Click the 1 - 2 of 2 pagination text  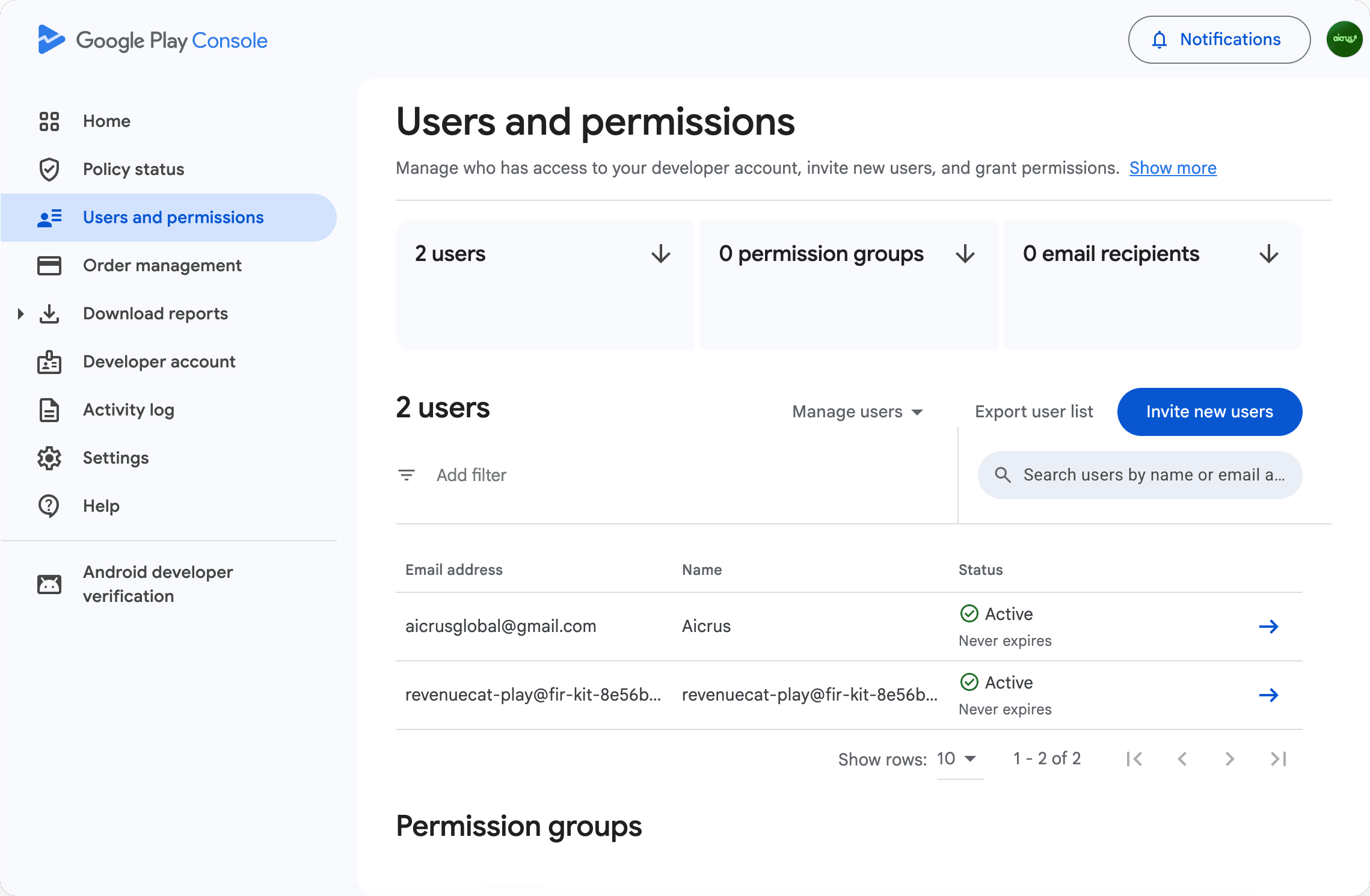[1047, 758]
